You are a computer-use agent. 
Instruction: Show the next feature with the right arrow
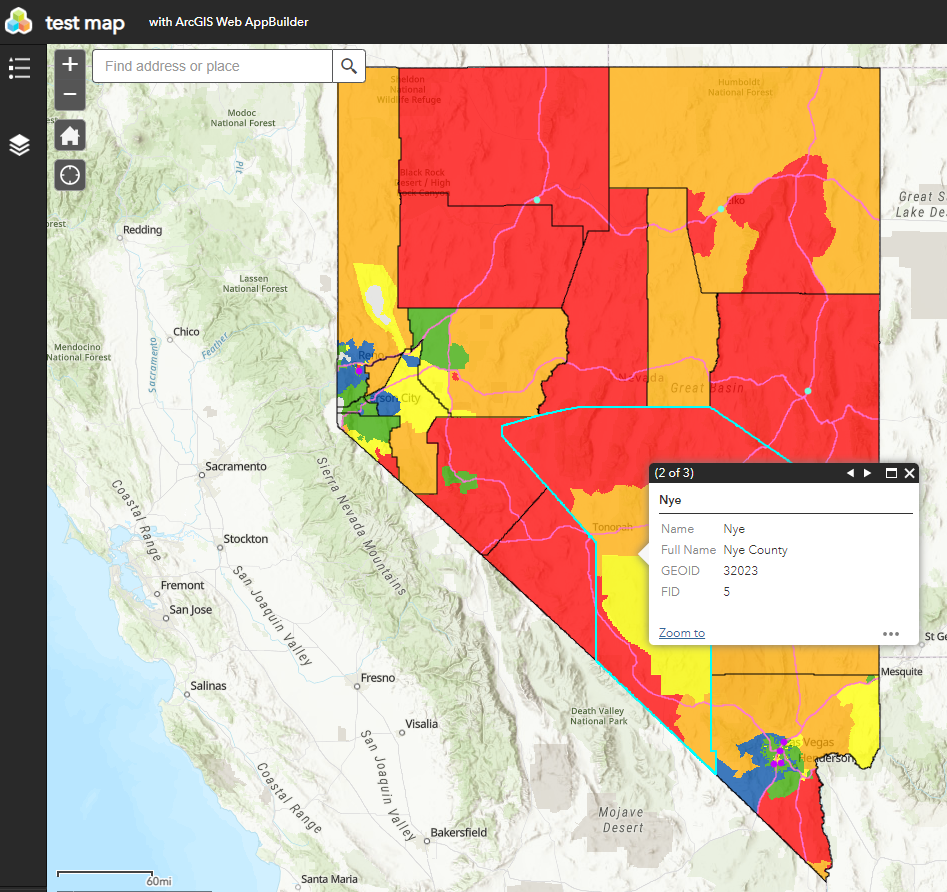[x=867, y=472]
